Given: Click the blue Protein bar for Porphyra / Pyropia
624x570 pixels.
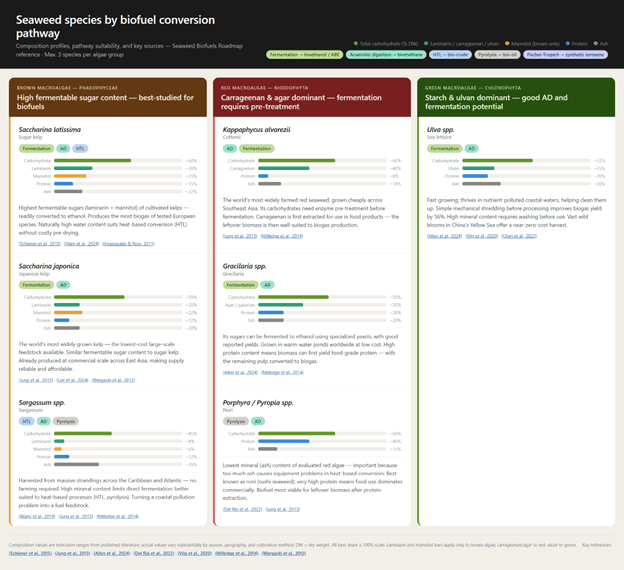Looking at the screenshot, I should tap(284, 441).
